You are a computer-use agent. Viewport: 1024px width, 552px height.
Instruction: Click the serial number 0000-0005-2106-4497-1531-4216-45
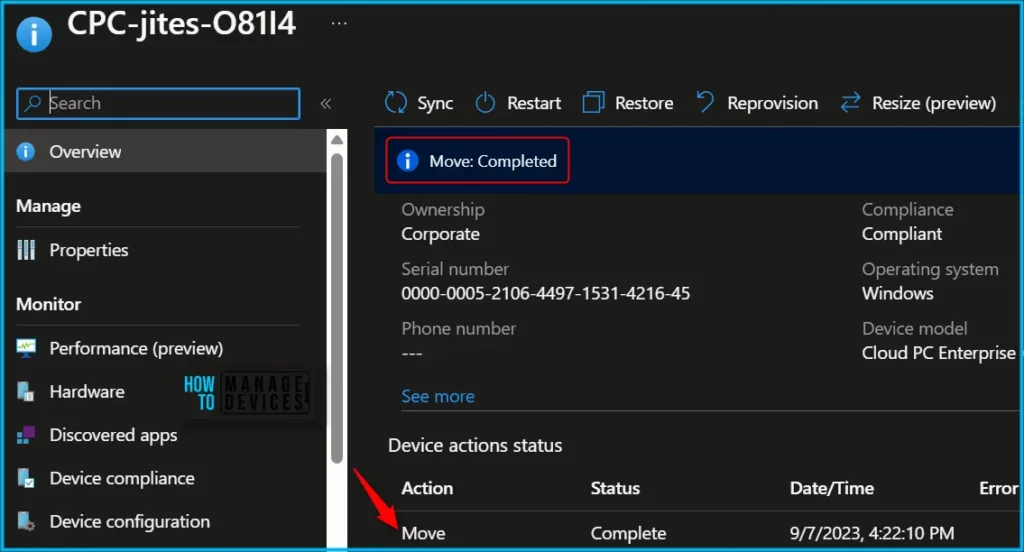545,293
